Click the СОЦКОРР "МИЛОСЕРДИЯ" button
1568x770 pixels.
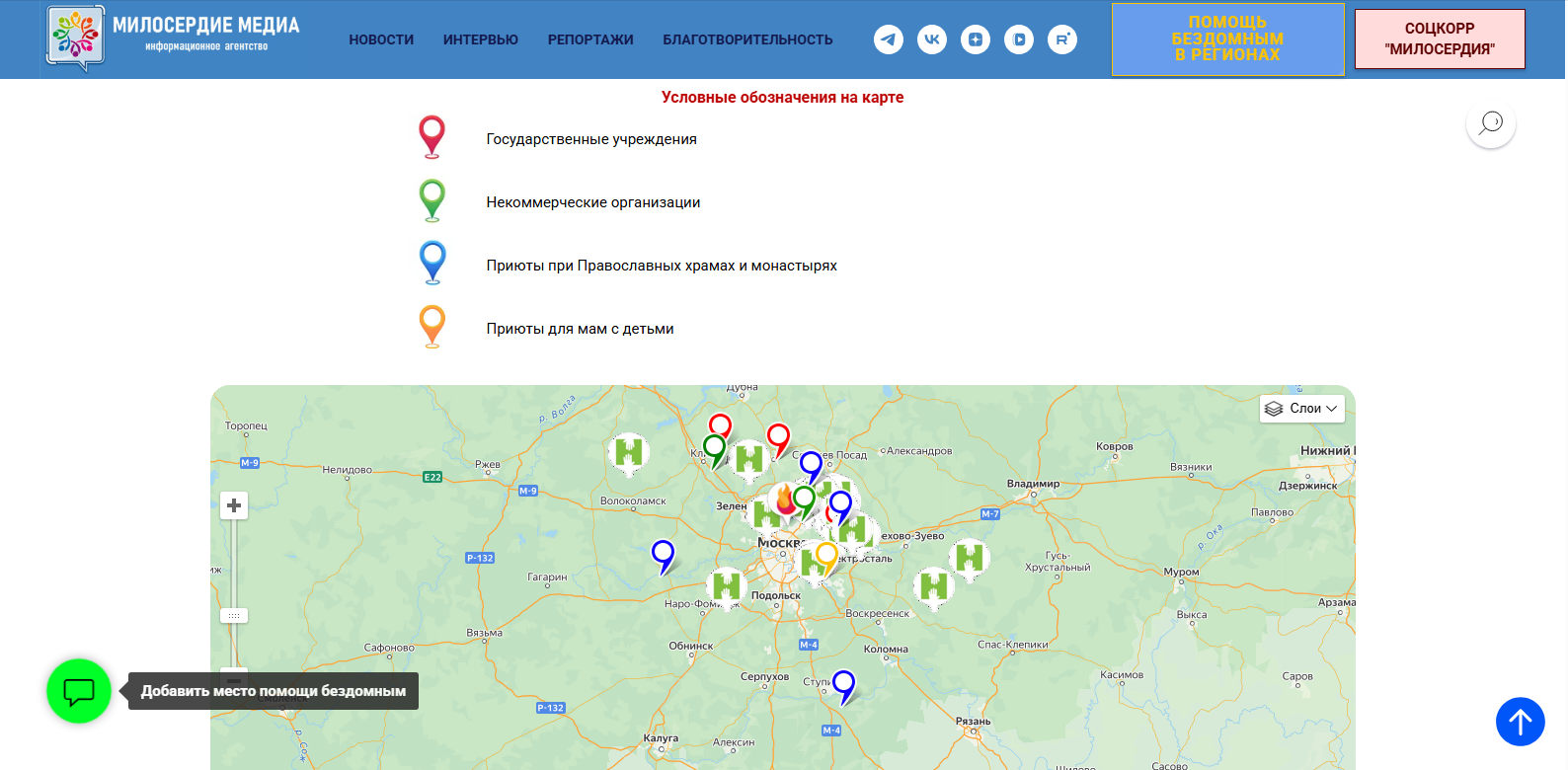coord(1440,39)
